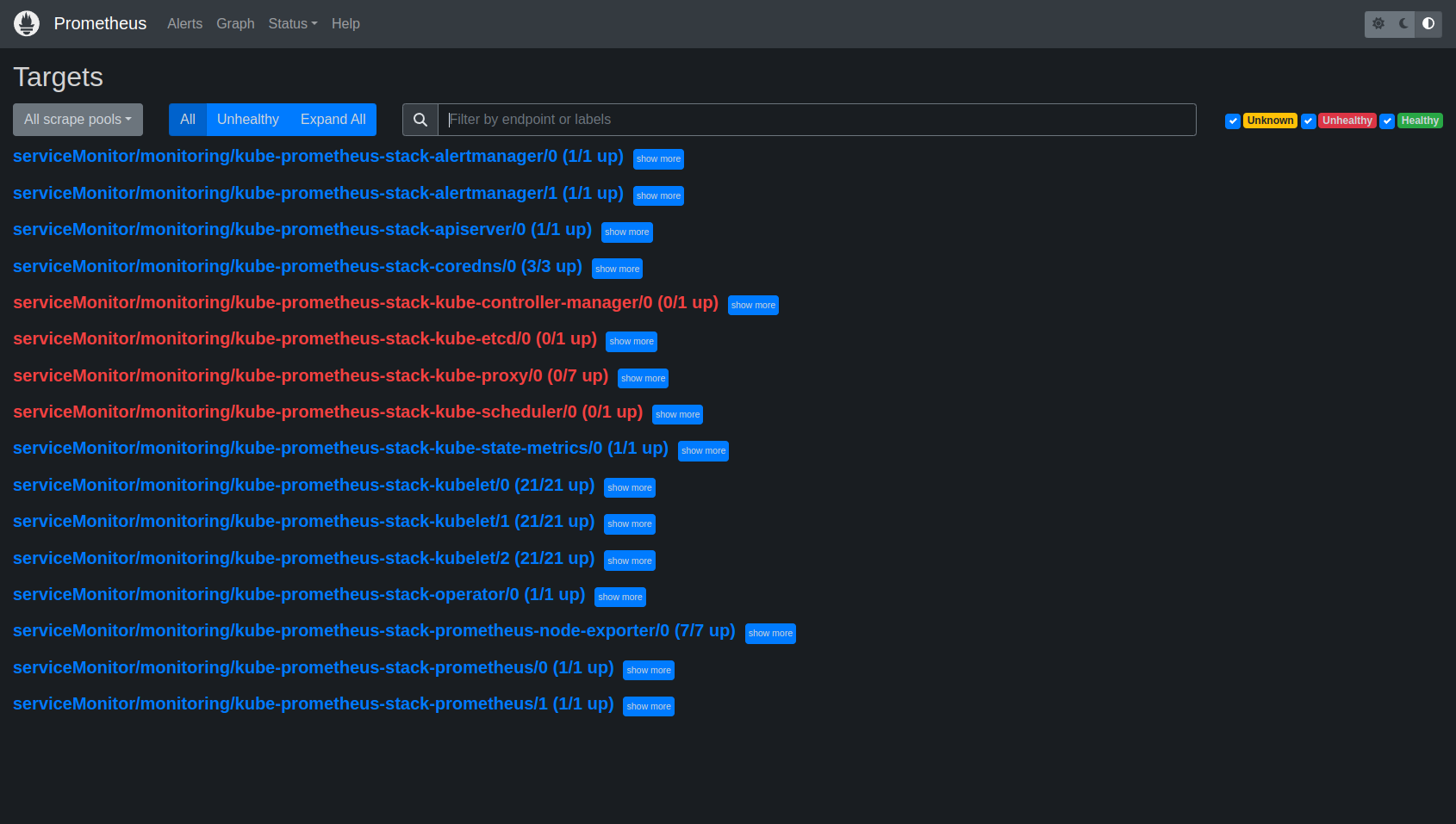Show only Unhealthy targets button
1456x824 pixels.
coord(248,120)
